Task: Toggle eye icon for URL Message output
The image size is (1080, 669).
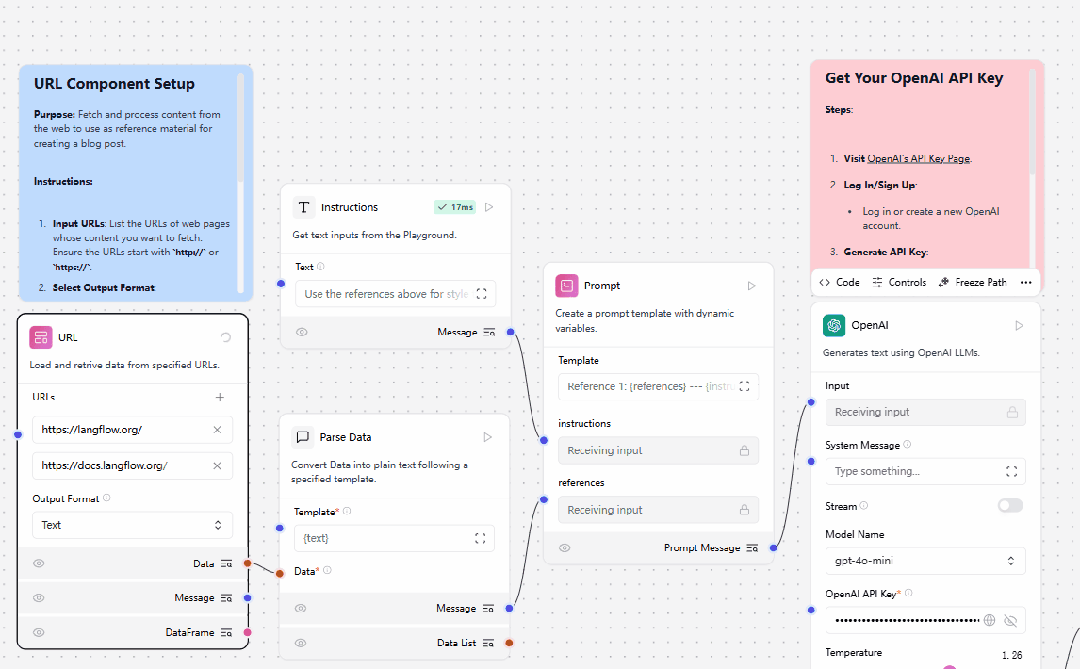Action: pyautogui.click(x=39, y=598)
